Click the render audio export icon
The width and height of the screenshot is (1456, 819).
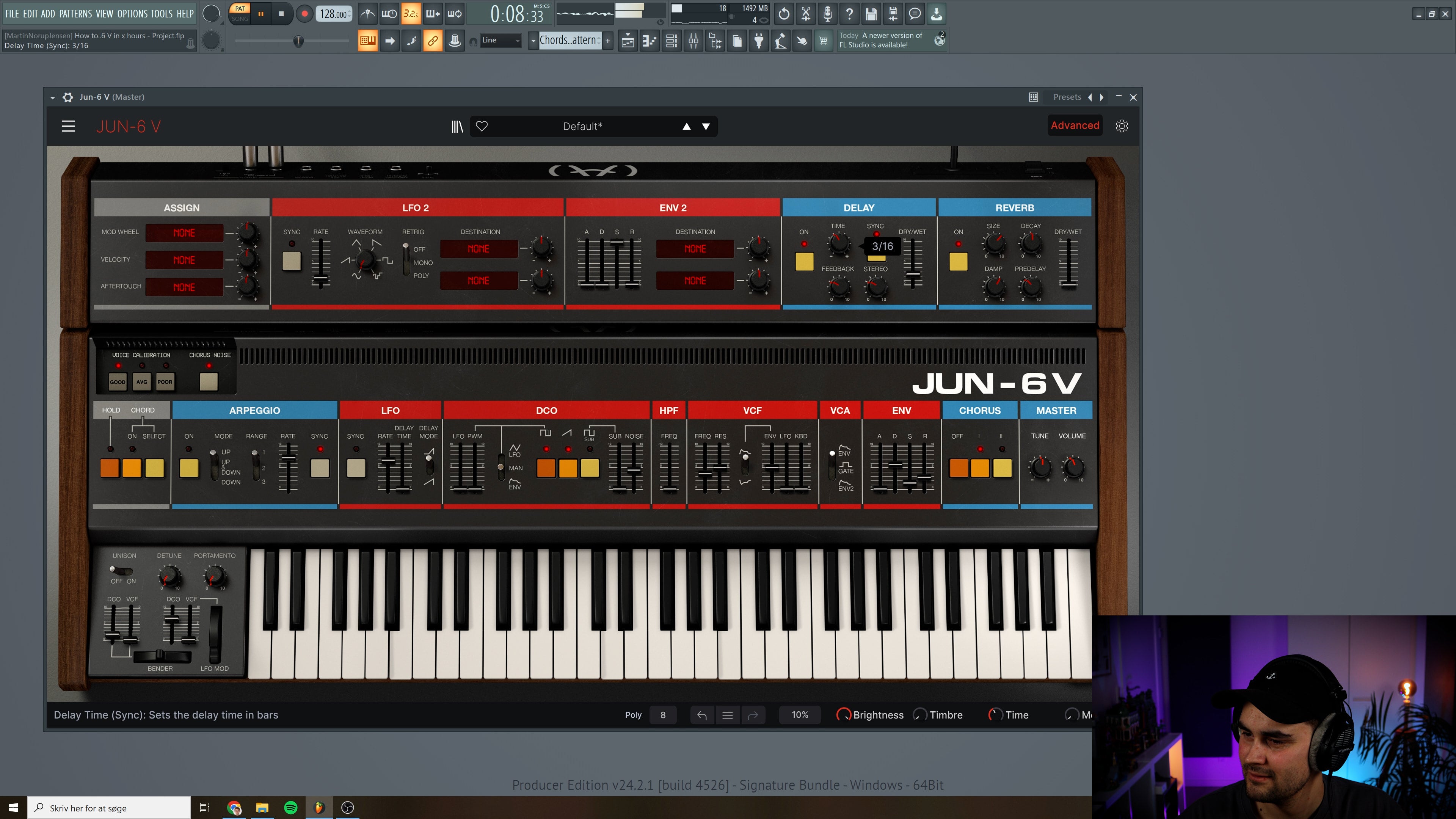tap(893, 14)
